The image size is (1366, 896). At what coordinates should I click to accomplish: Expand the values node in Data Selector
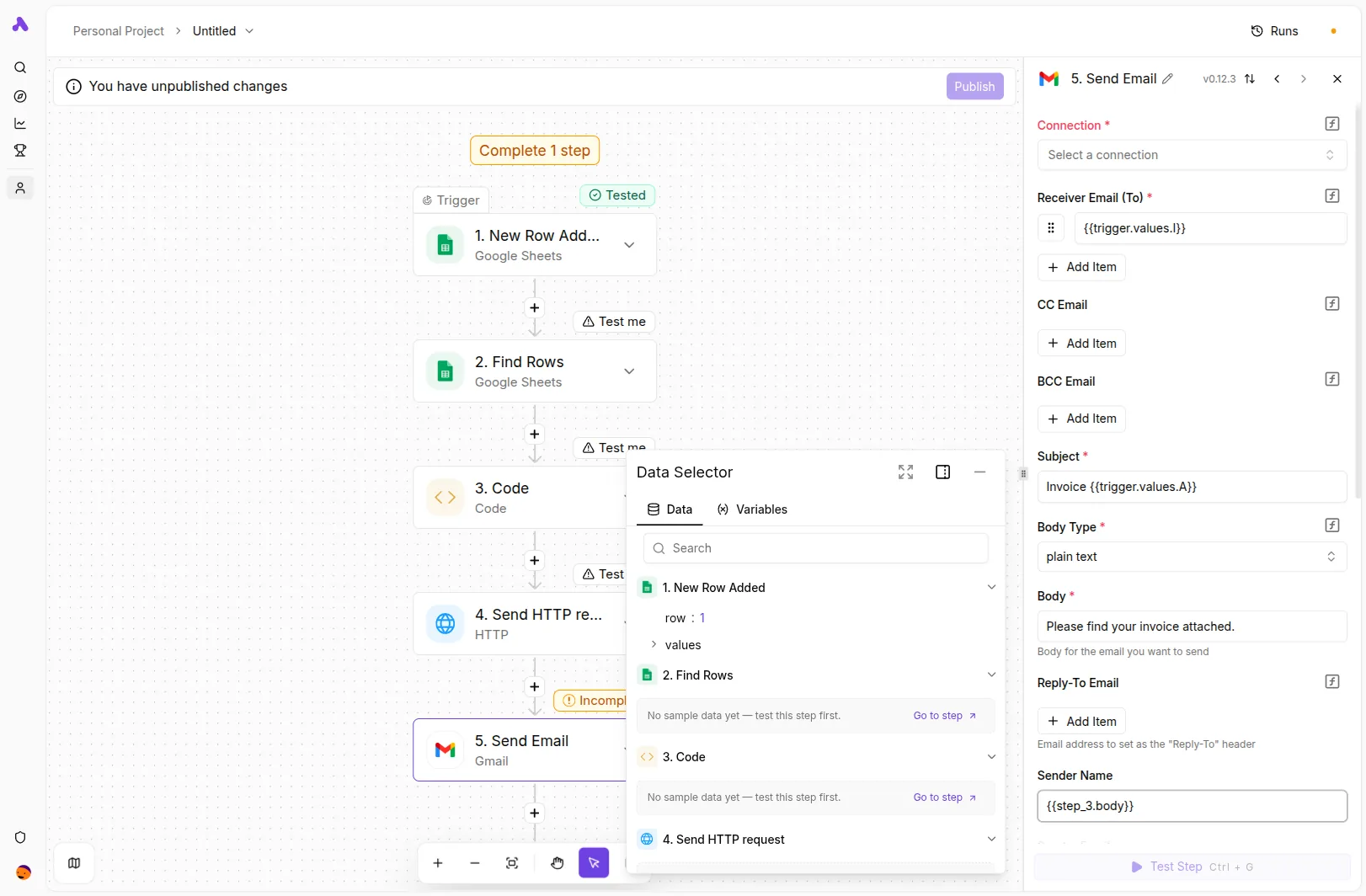tap(654, 645)
